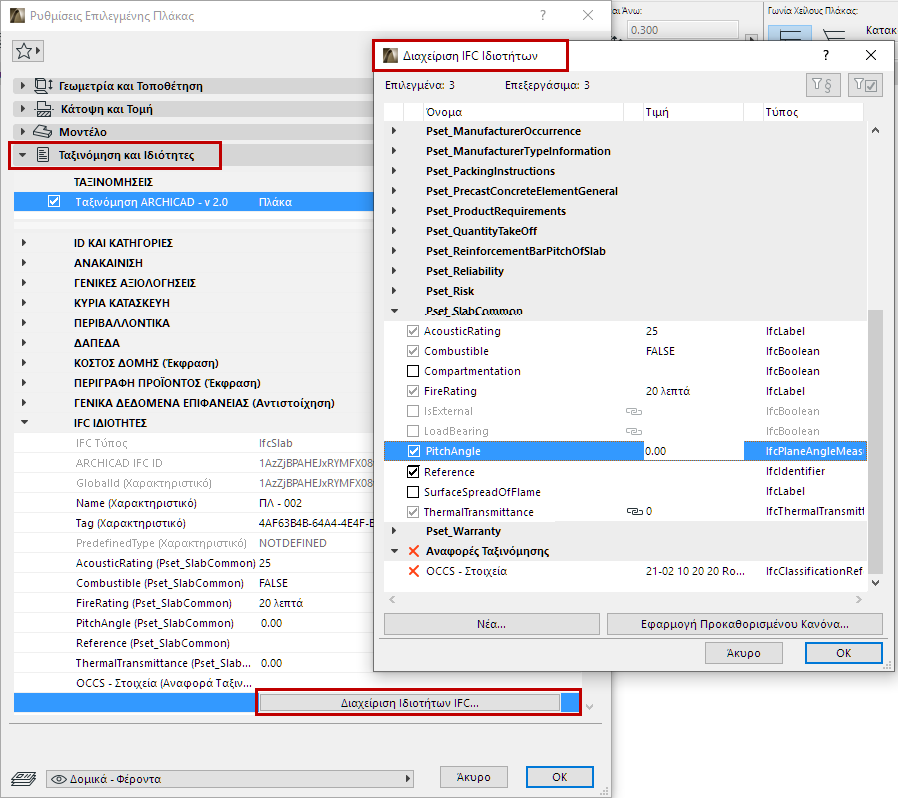Click the layer icon at bottom left
Screen dimensions: 898x798
point(23,779)
